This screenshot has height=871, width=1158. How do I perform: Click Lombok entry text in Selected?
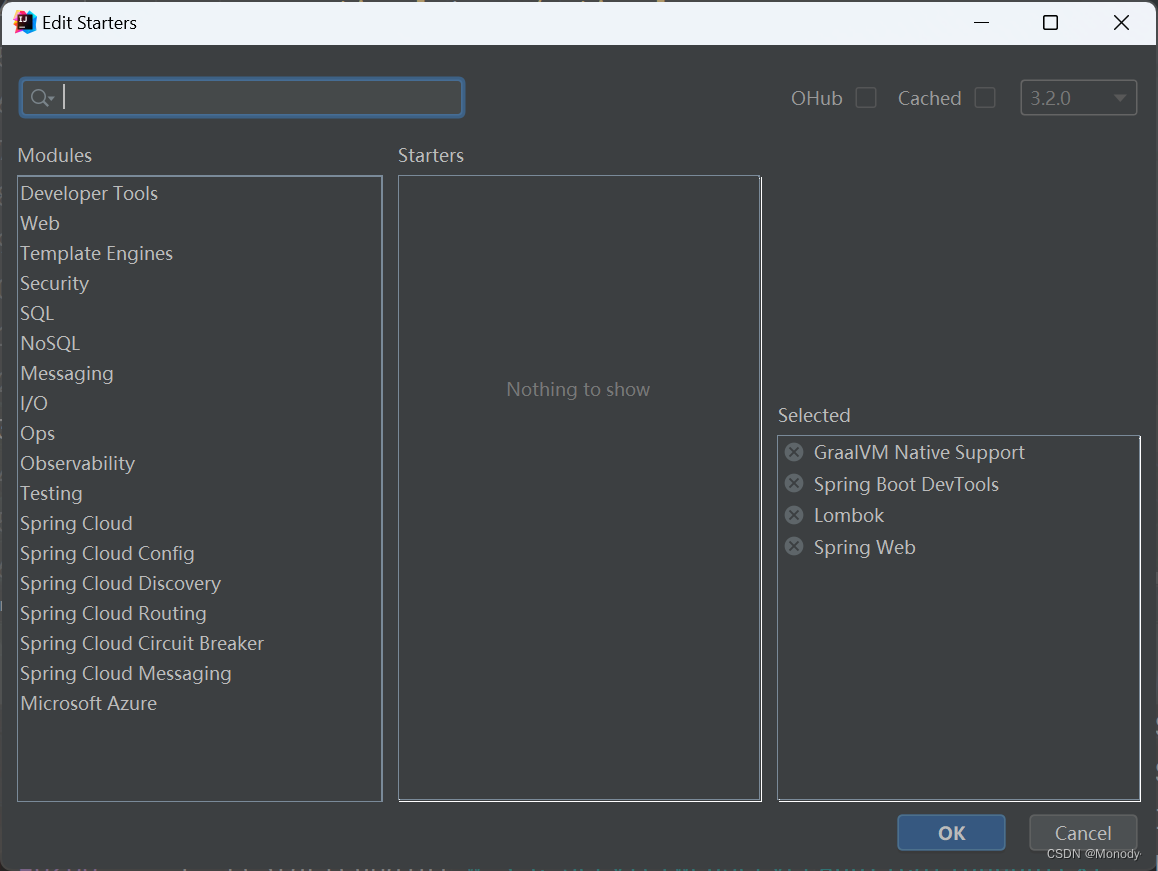pyautogui.click(x=849, y=515)
